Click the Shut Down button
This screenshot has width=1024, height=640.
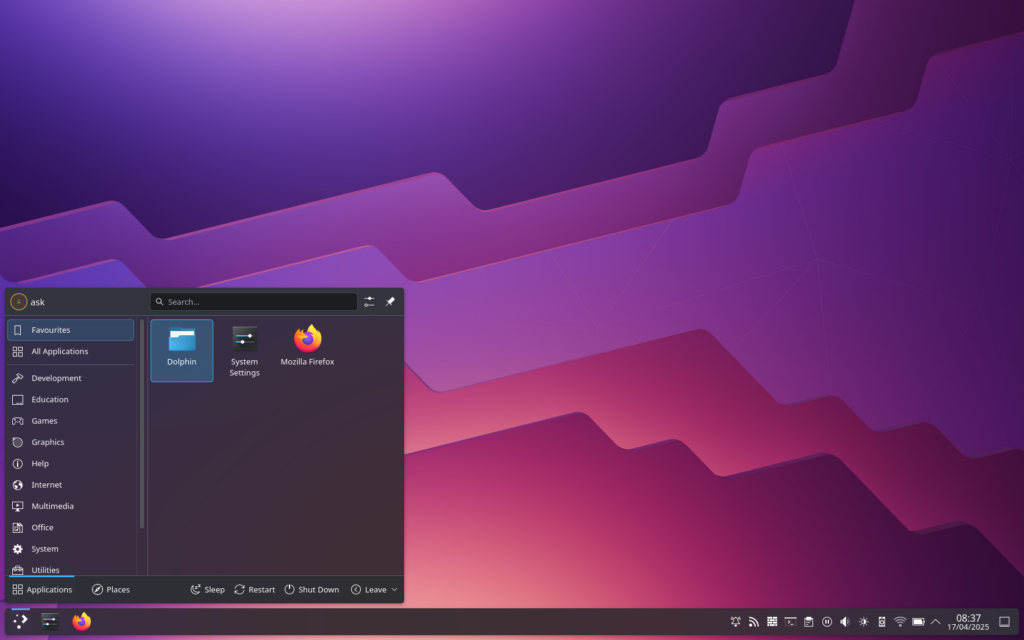click(x=311, y=589)
